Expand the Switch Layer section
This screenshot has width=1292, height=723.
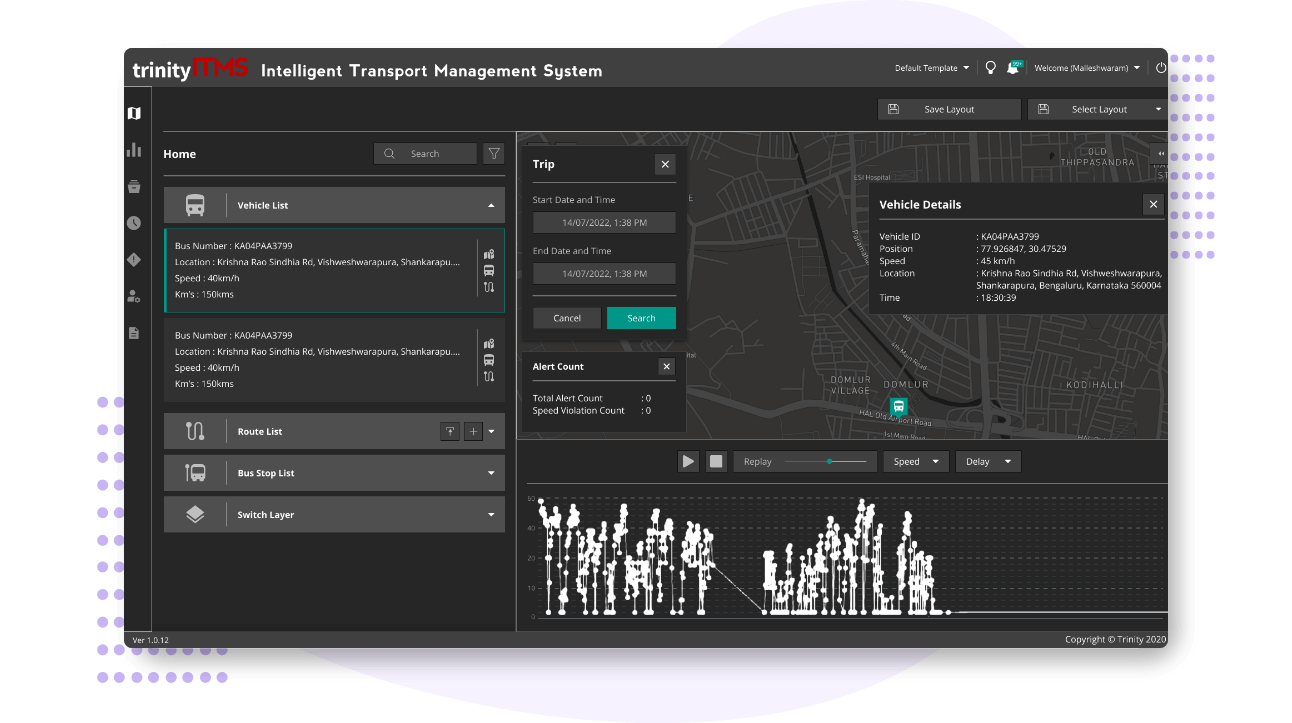(x=491, y=515)
